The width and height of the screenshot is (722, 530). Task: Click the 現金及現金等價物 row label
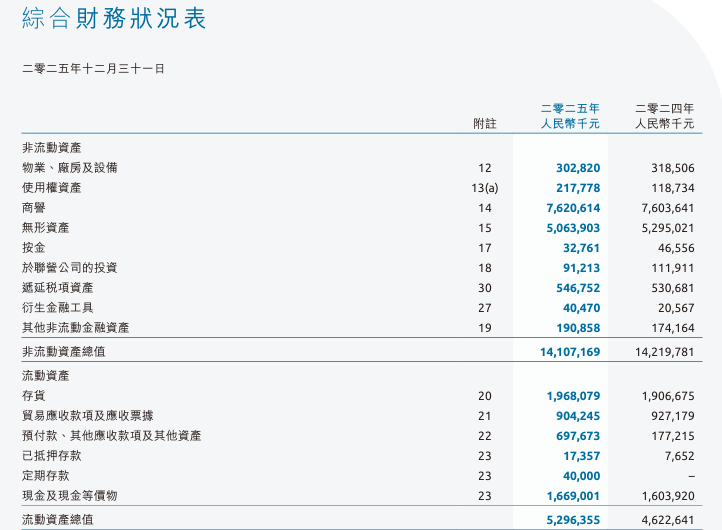70,496
